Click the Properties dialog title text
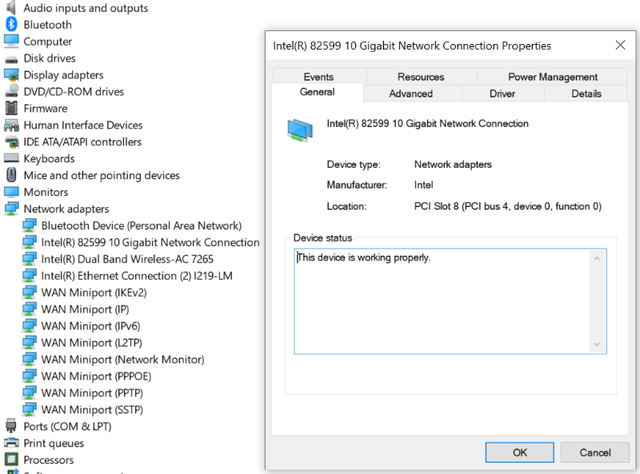640x474 pixels. [412, 45]
